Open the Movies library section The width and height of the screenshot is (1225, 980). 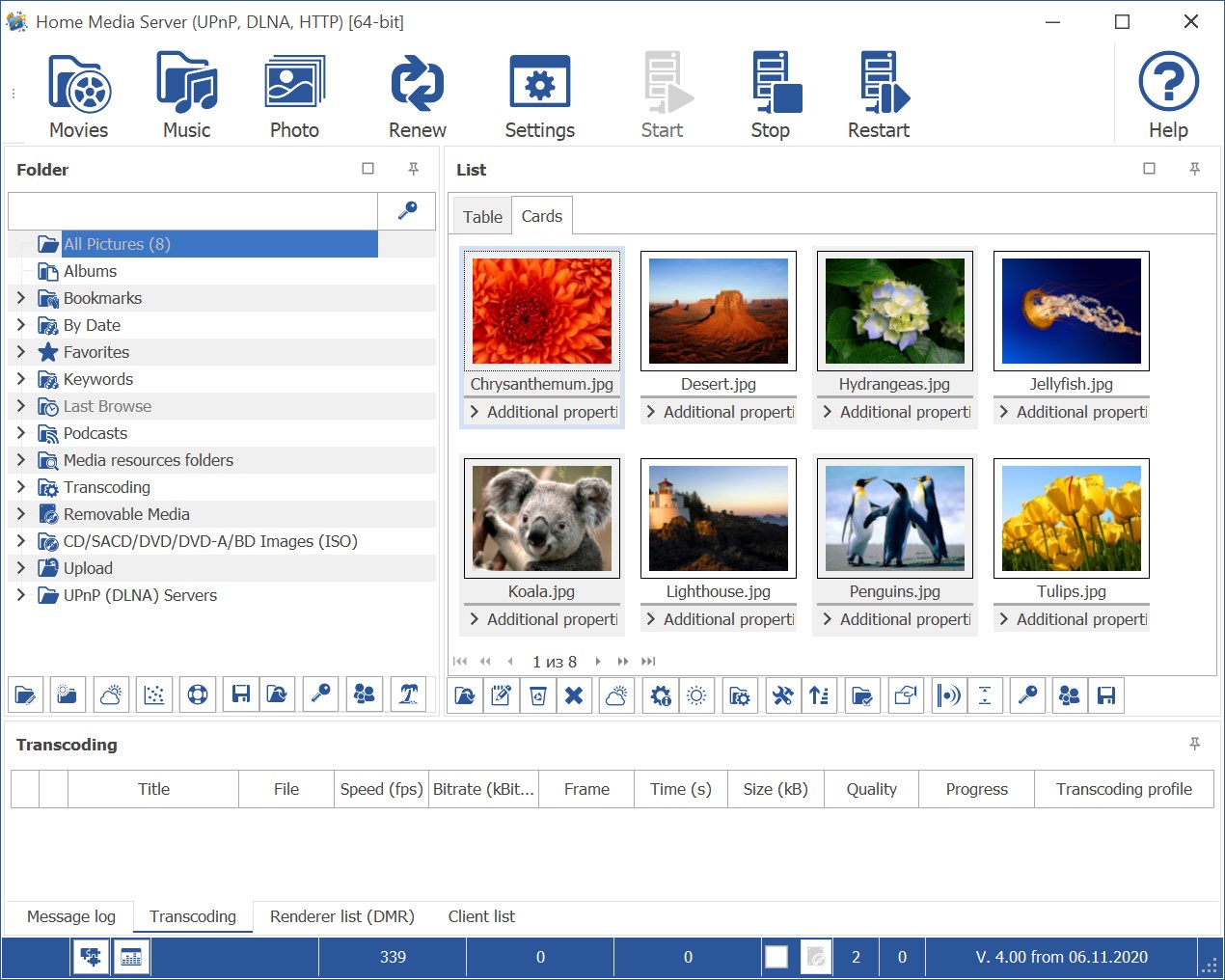click(x=78, y=92)
